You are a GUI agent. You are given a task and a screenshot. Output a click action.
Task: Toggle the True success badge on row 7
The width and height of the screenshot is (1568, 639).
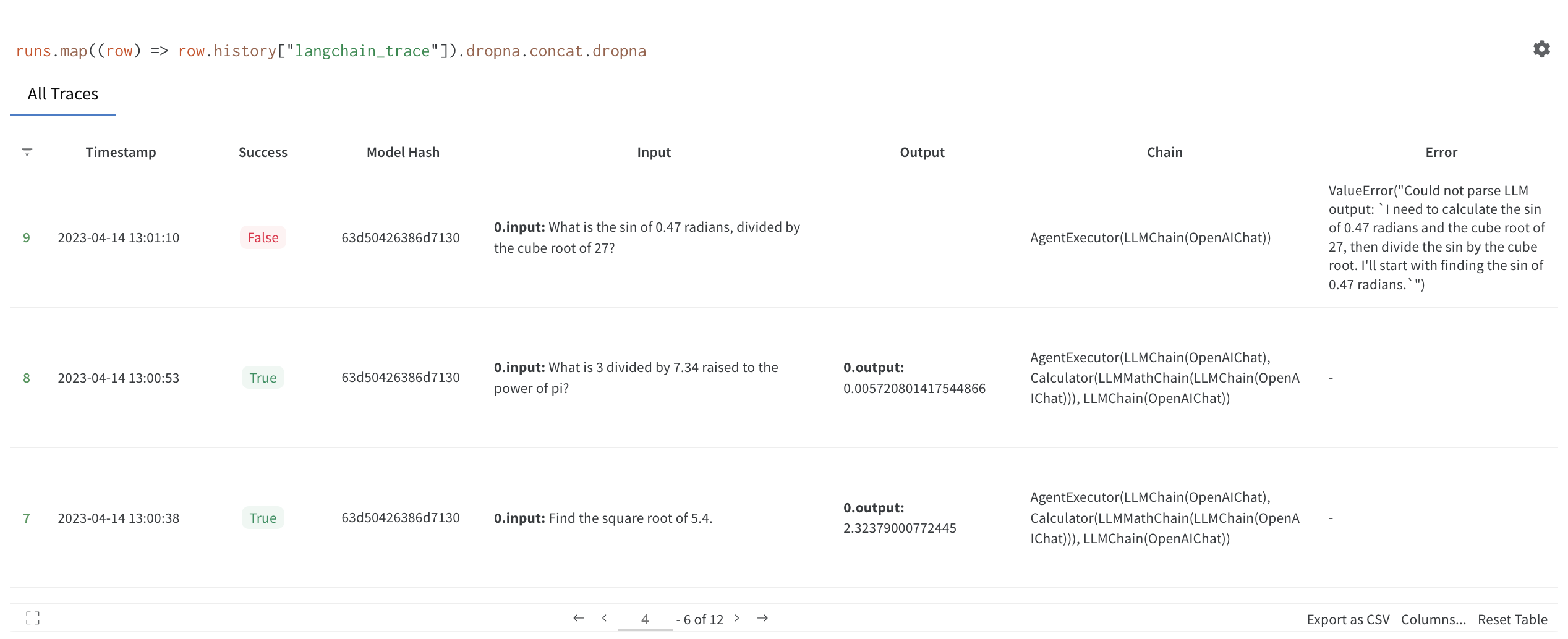(x=263, y=518)
